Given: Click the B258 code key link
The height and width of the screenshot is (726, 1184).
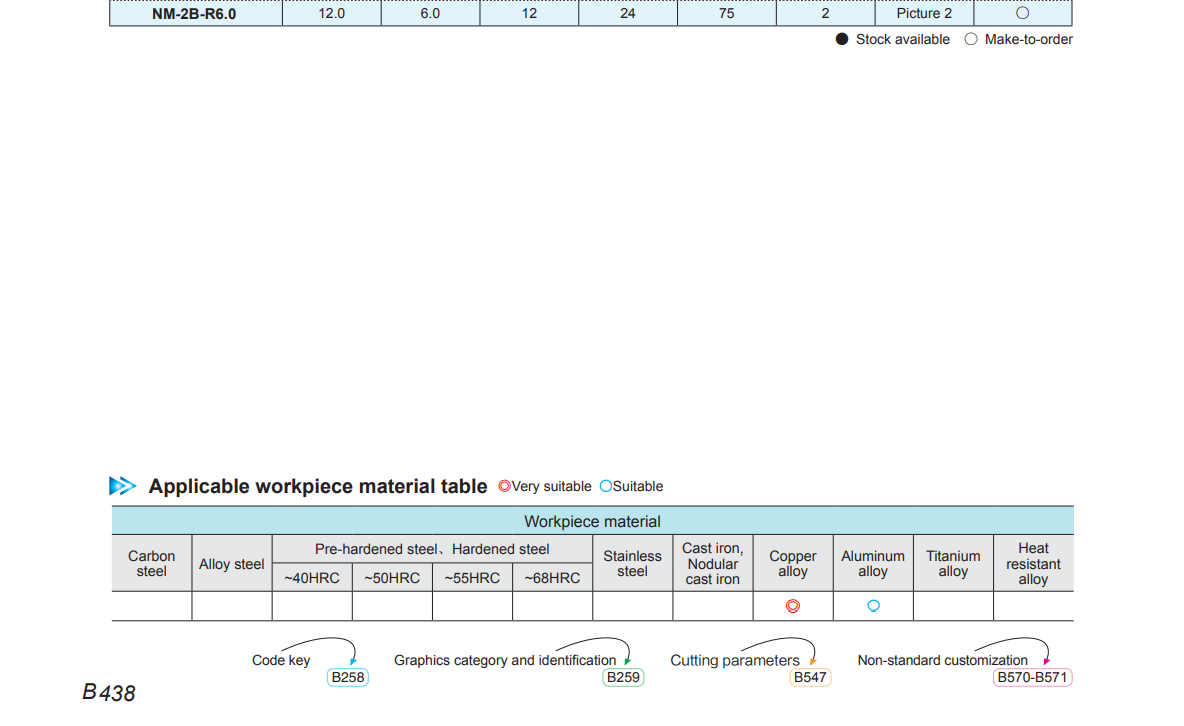Looking at the screenshot, I should click(x=348, y=677).
